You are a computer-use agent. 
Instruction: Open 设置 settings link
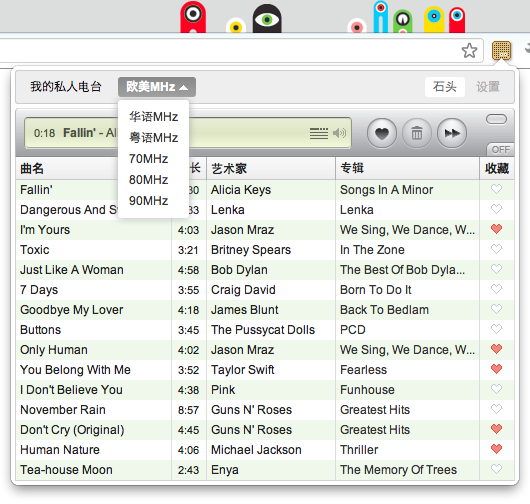(x=488, y=87)
